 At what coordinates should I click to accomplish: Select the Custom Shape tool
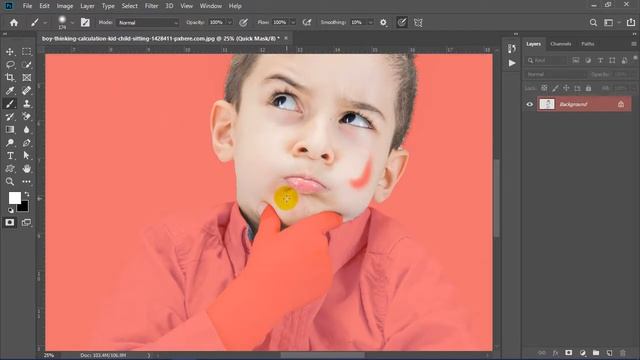10,169
